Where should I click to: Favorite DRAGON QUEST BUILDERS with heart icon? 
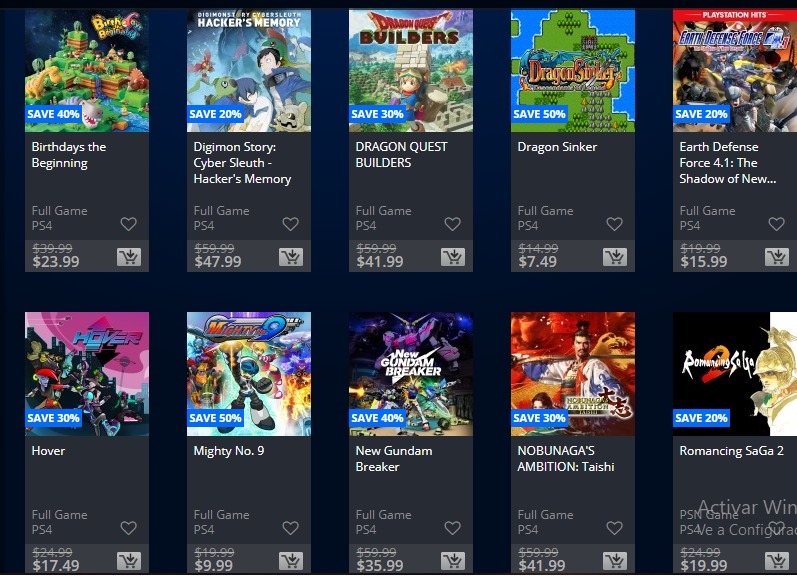click(452, 224)
